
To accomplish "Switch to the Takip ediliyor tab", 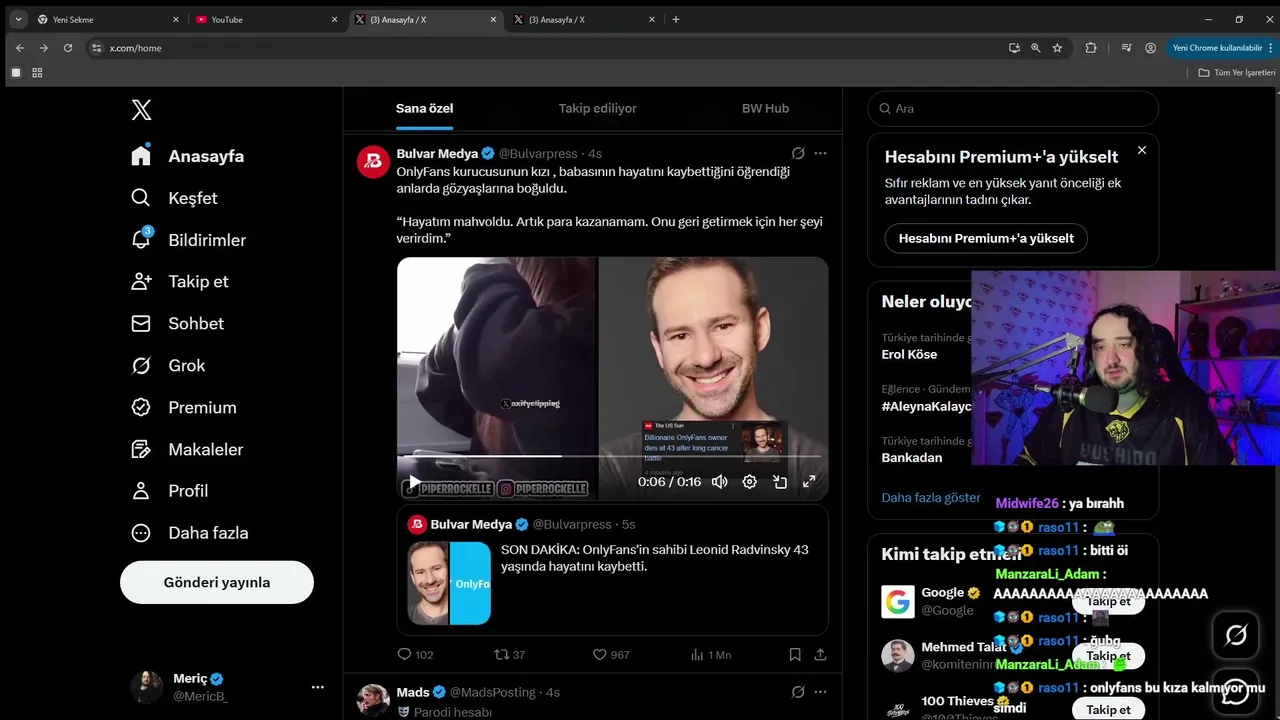I will tap(597, 108).
